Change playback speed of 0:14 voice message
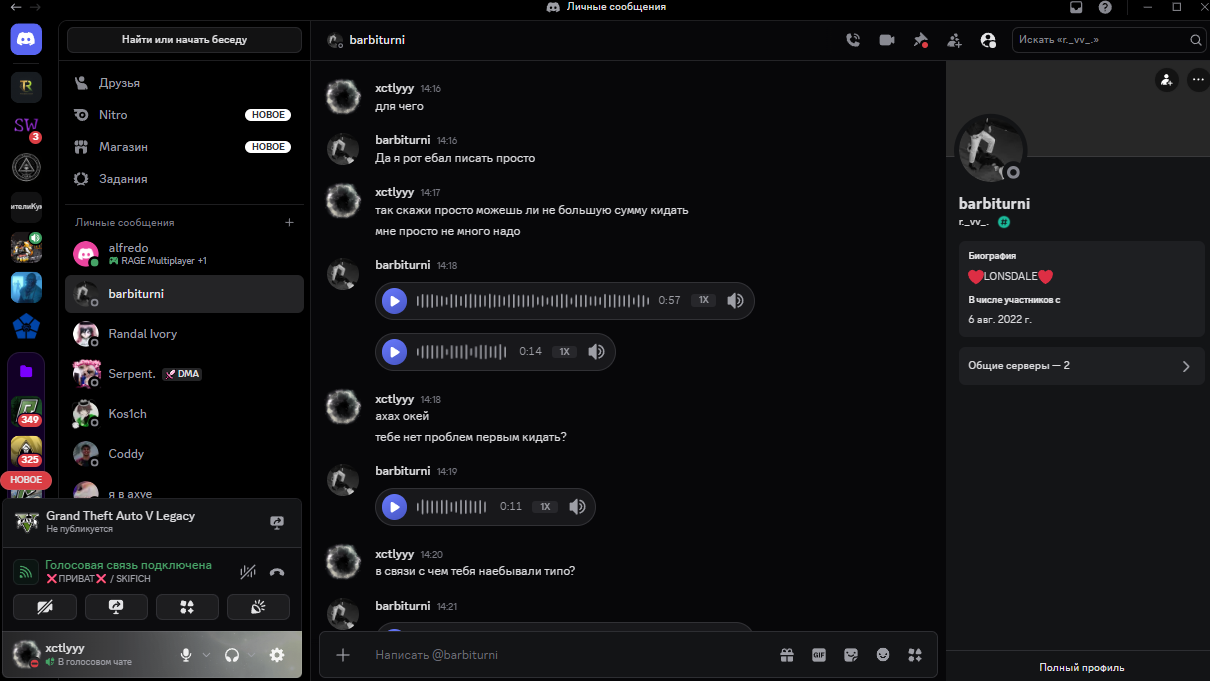This screenshot has height=681, width=1210. tap(565, 352)
